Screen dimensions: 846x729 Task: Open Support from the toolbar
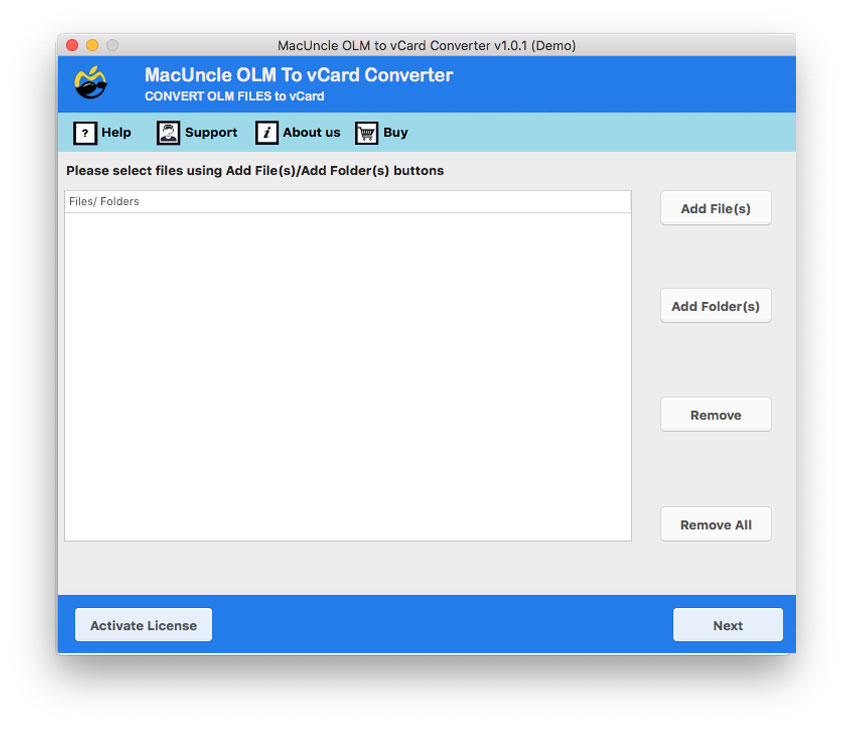click(208, 132)
